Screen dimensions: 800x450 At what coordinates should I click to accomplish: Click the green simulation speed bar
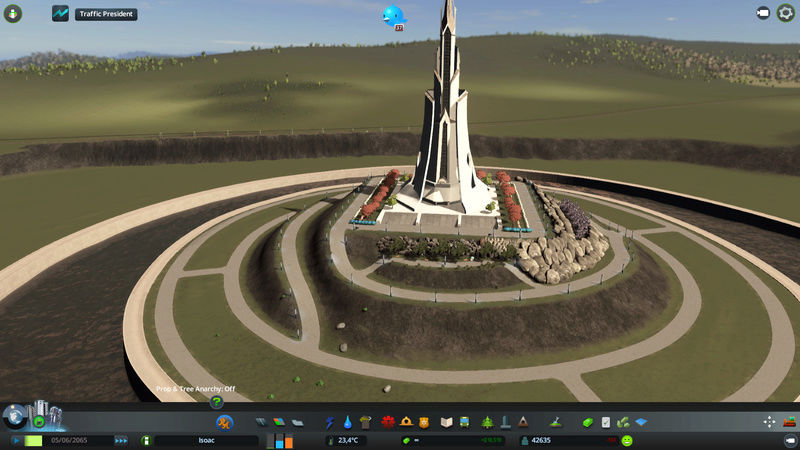33,440
